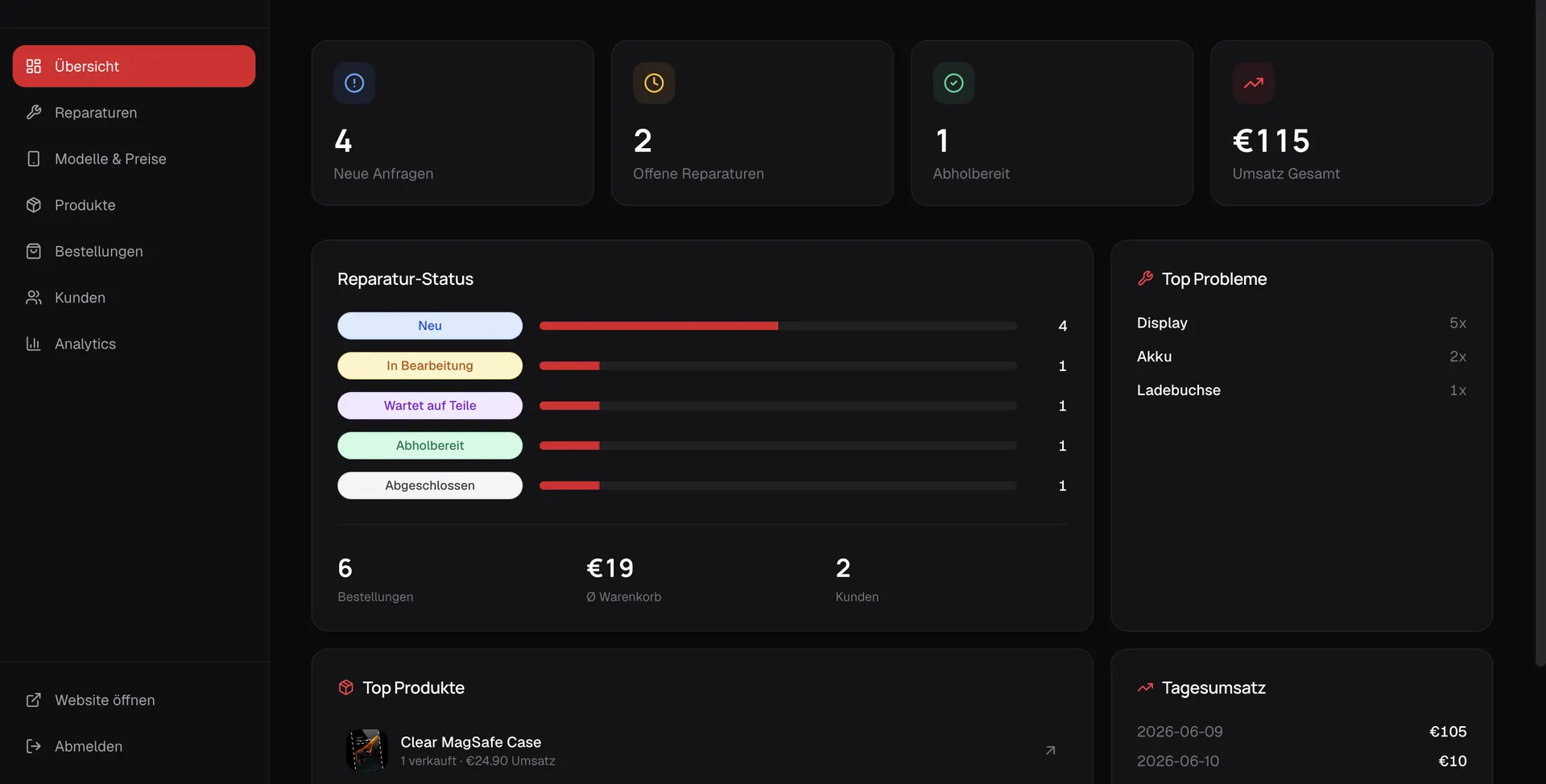
Task: Select Kunden in the sidebar
Action: click(x=134, y=298)
